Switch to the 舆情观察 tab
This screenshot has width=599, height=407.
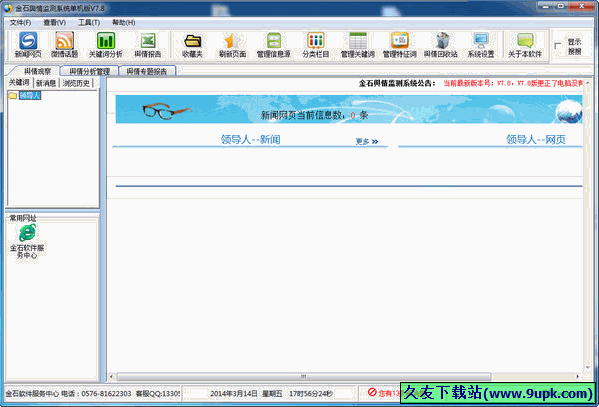click(37, 71)
